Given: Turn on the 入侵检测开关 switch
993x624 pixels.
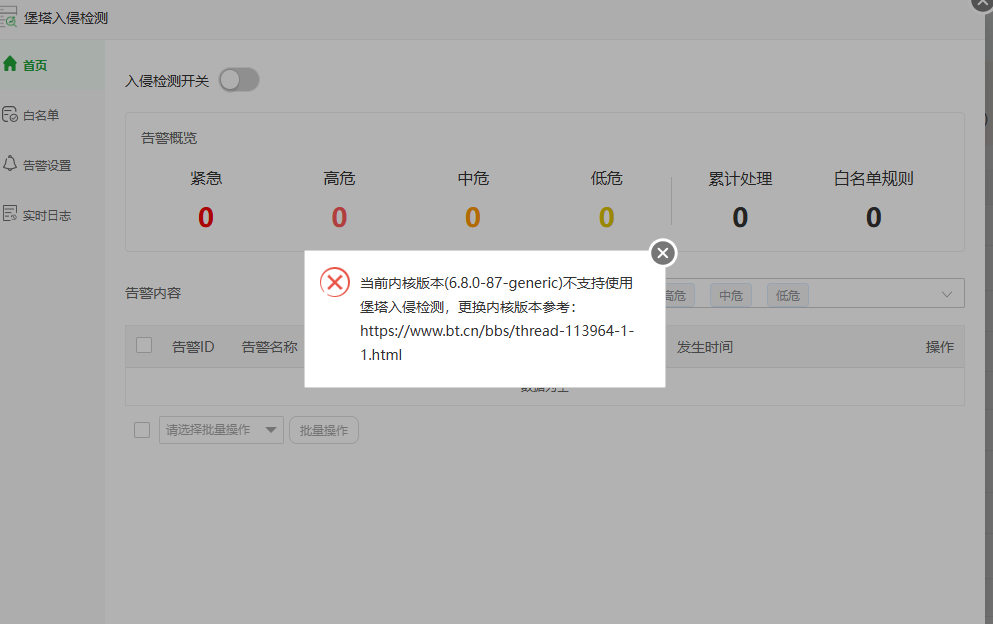Looking at the screenshot, I should [239, 80].
